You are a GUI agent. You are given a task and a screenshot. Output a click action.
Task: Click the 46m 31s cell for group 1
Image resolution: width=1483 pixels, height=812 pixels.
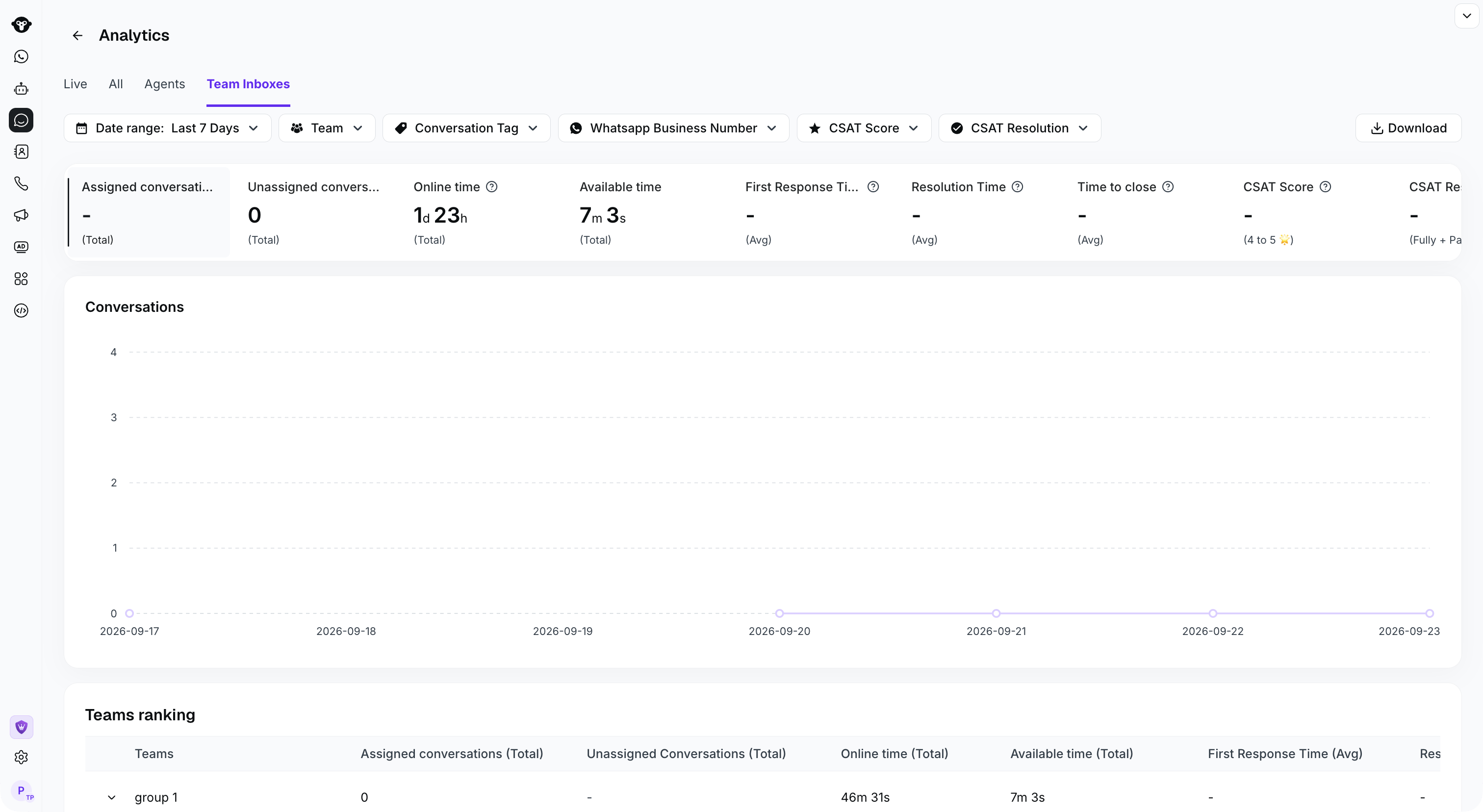click(865, 798)
